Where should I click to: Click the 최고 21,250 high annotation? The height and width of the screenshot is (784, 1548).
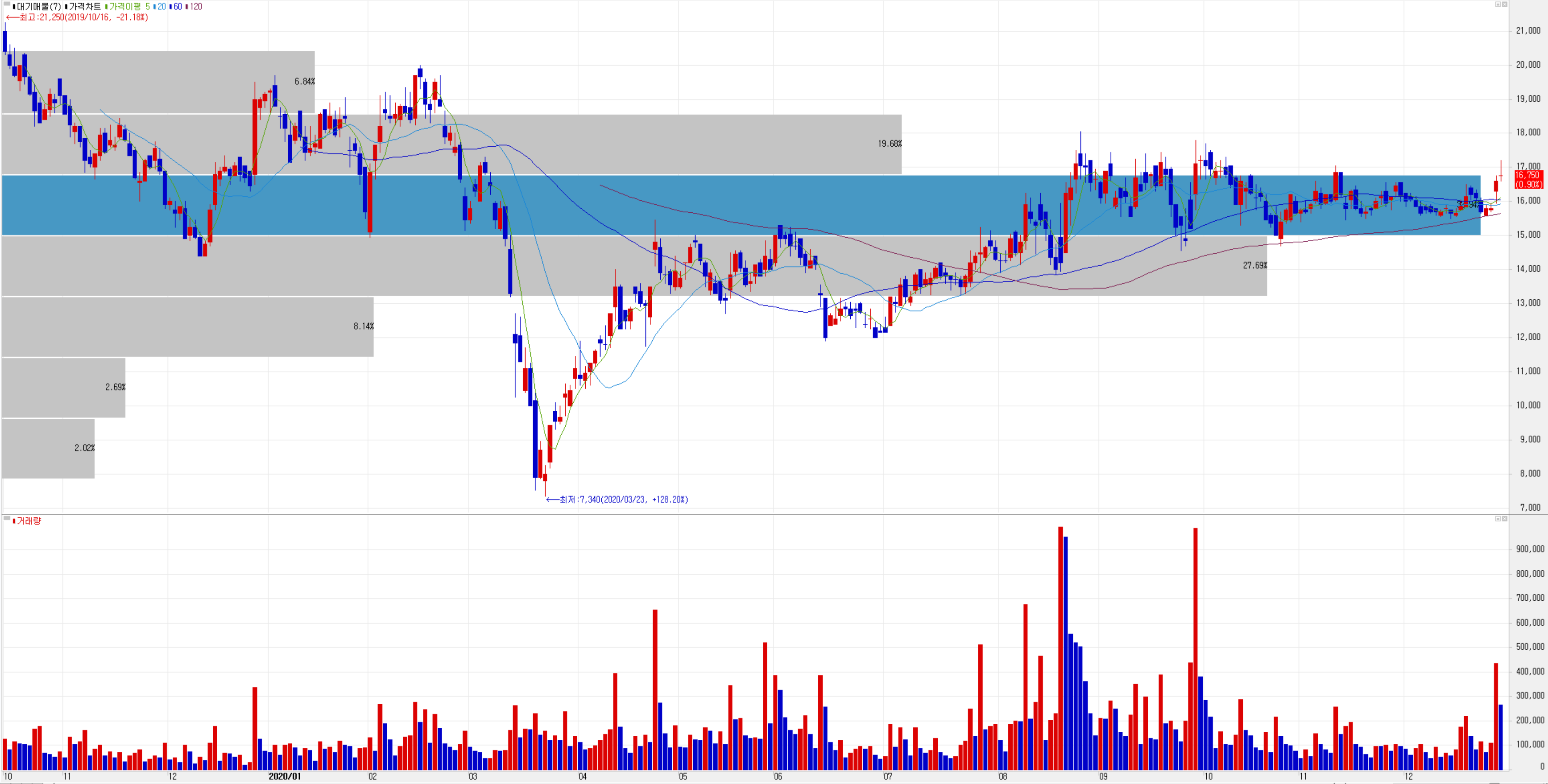pos(77,17)
